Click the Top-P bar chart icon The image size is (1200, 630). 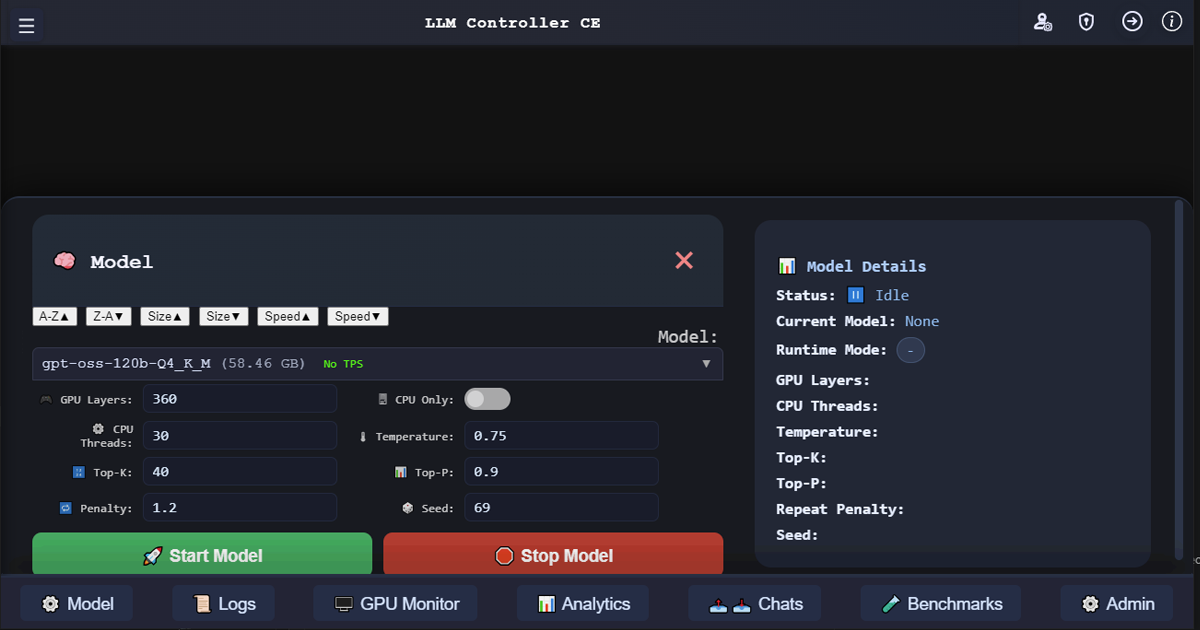(x=401, y=471)
